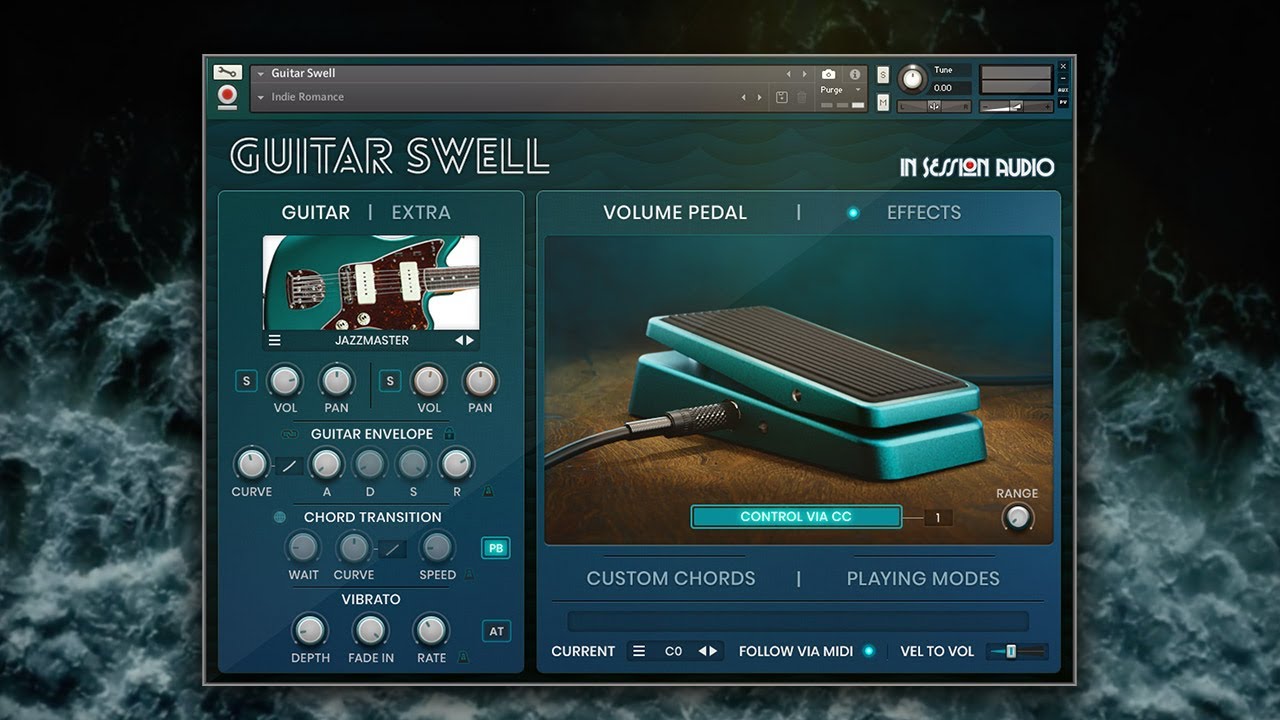Minimize instrument view with minus button

click(1063, 78)
